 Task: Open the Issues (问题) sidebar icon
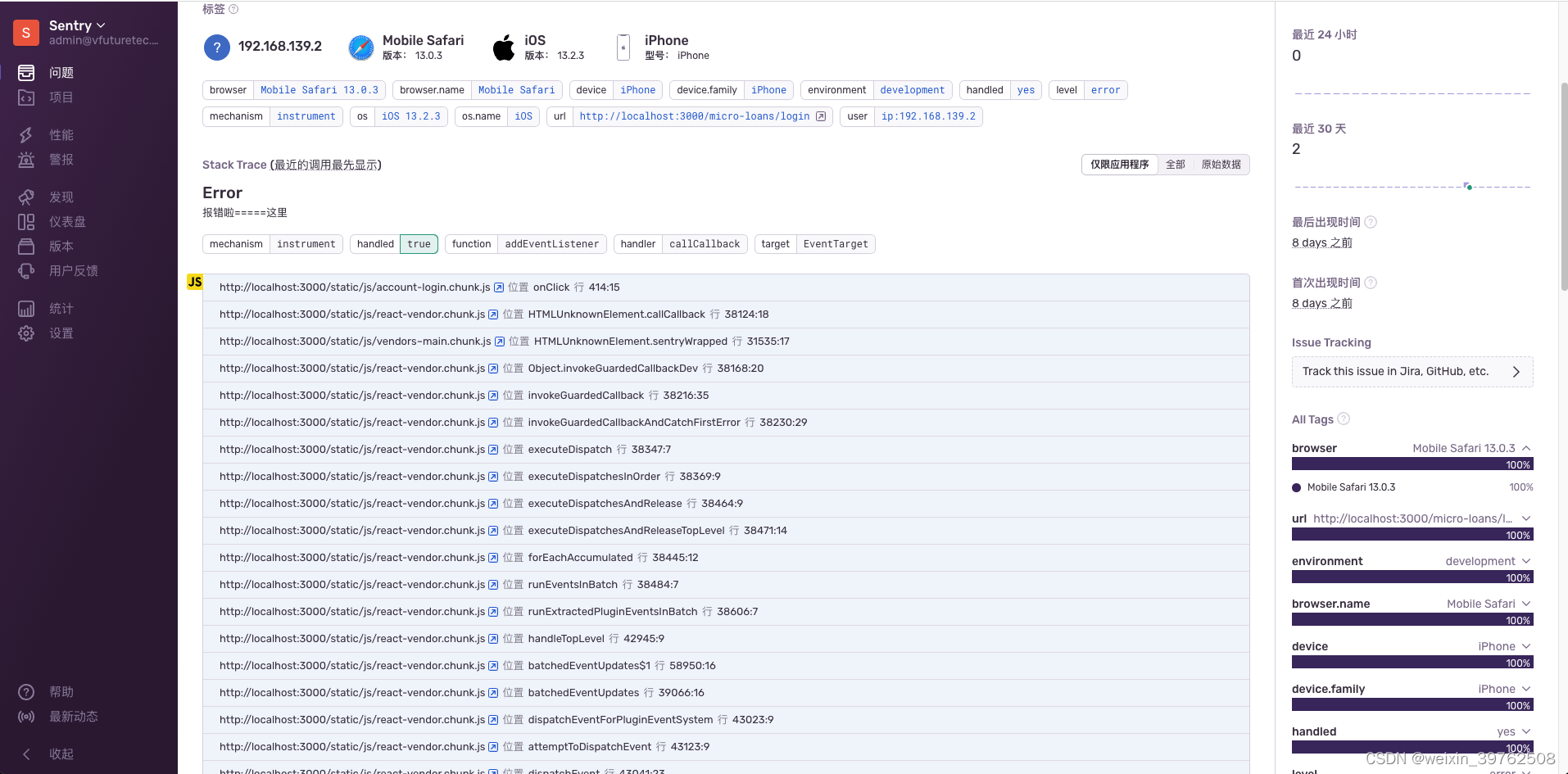pos(26,73)
